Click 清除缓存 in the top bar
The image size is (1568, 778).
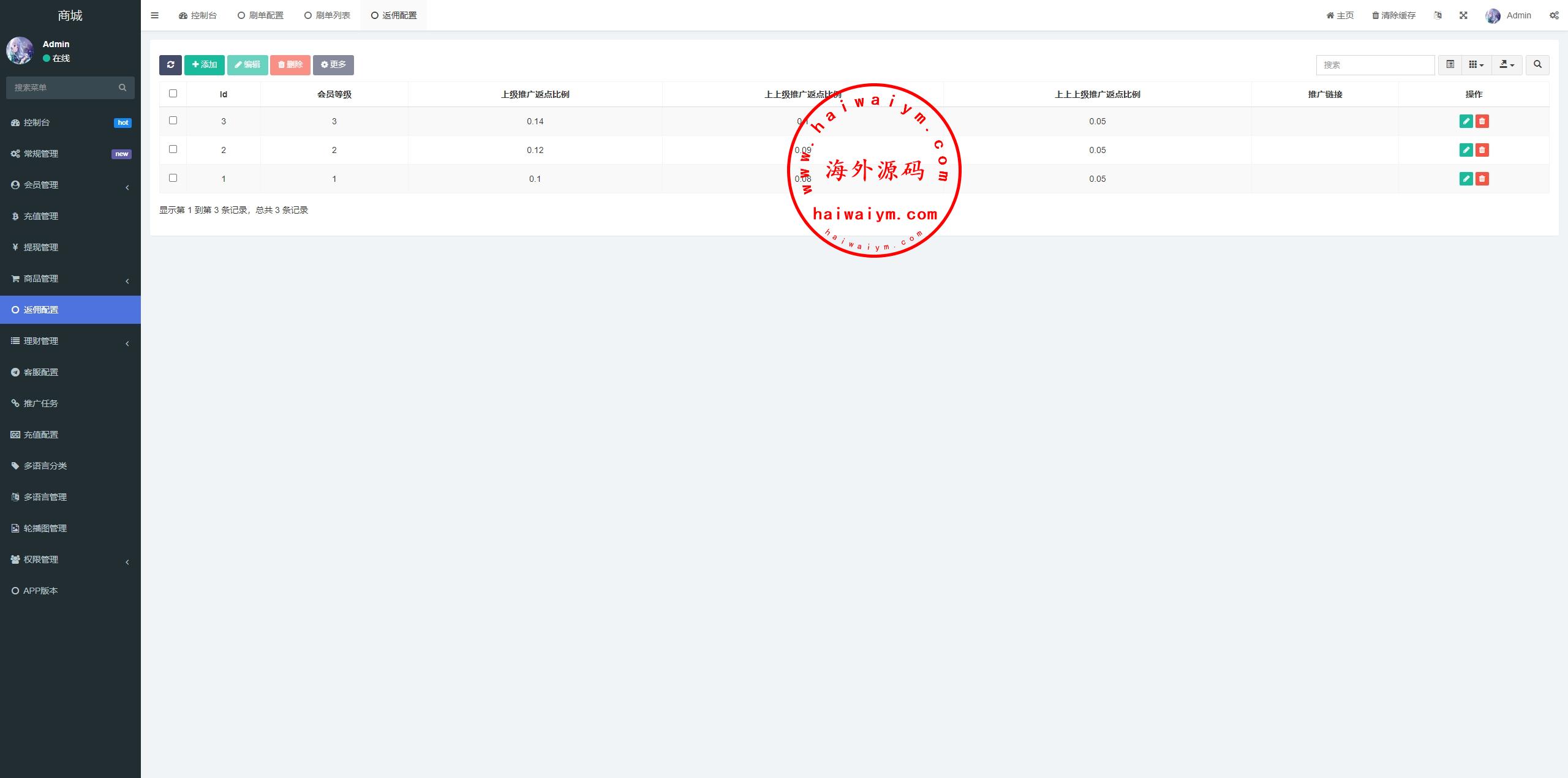[x=1394, y=15]
